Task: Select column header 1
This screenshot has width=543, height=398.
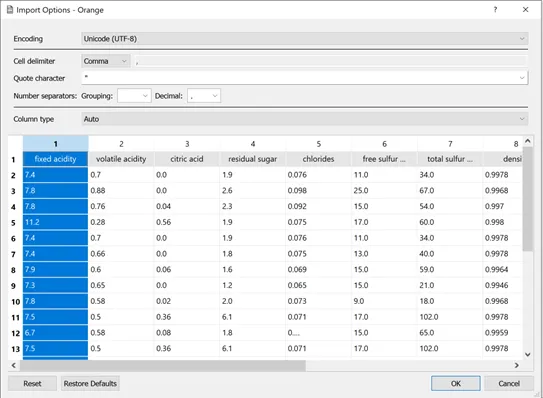Action: (x=55, y=144)
